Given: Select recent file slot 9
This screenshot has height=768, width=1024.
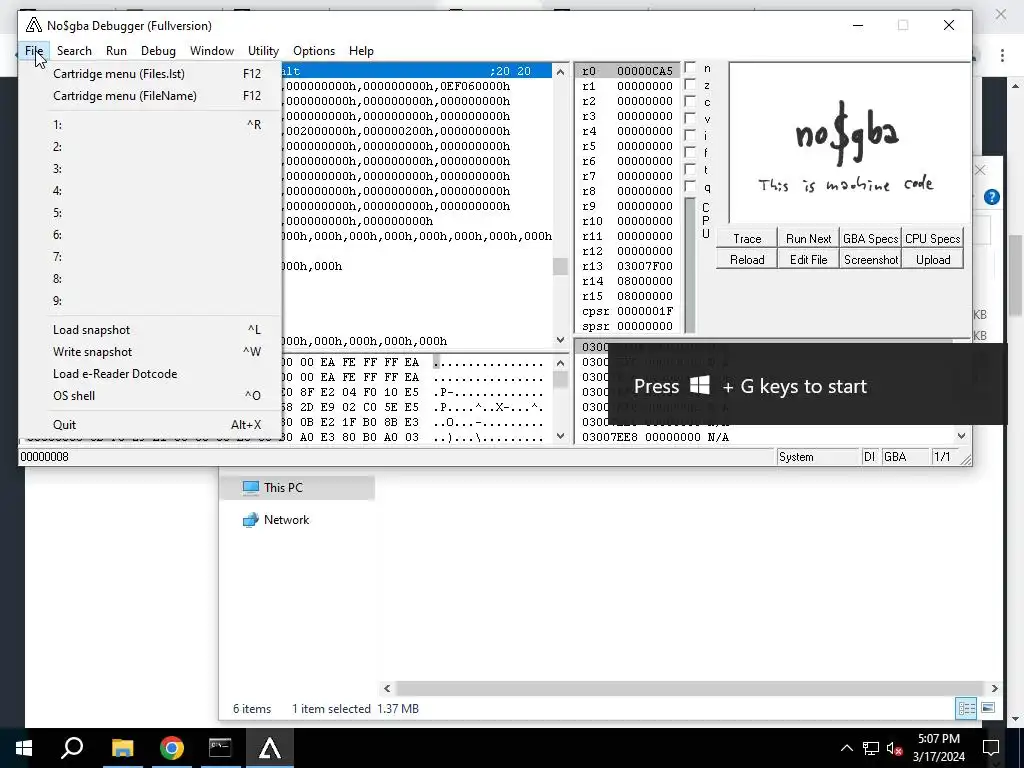Looking at the screenshot, I should click(151, 301).
